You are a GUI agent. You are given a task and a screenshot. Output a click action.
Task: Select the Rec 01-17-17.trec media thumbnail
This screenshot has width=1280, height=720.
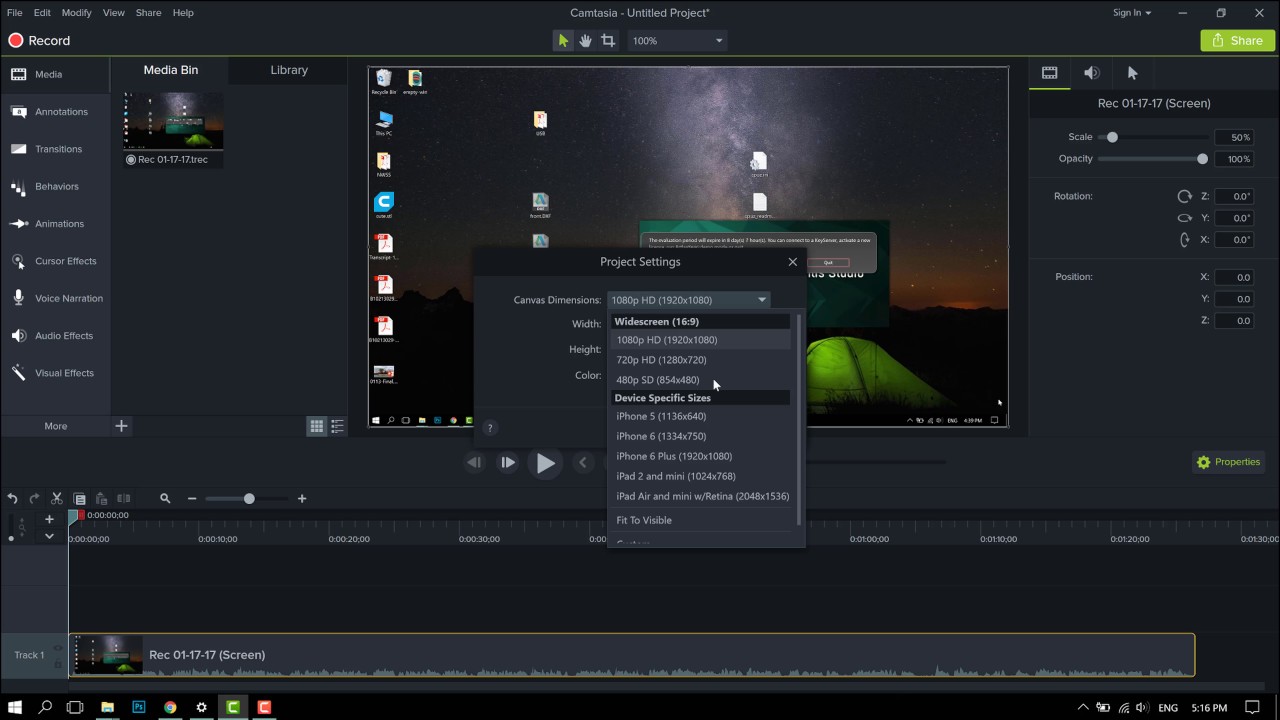tap(173, 122)
